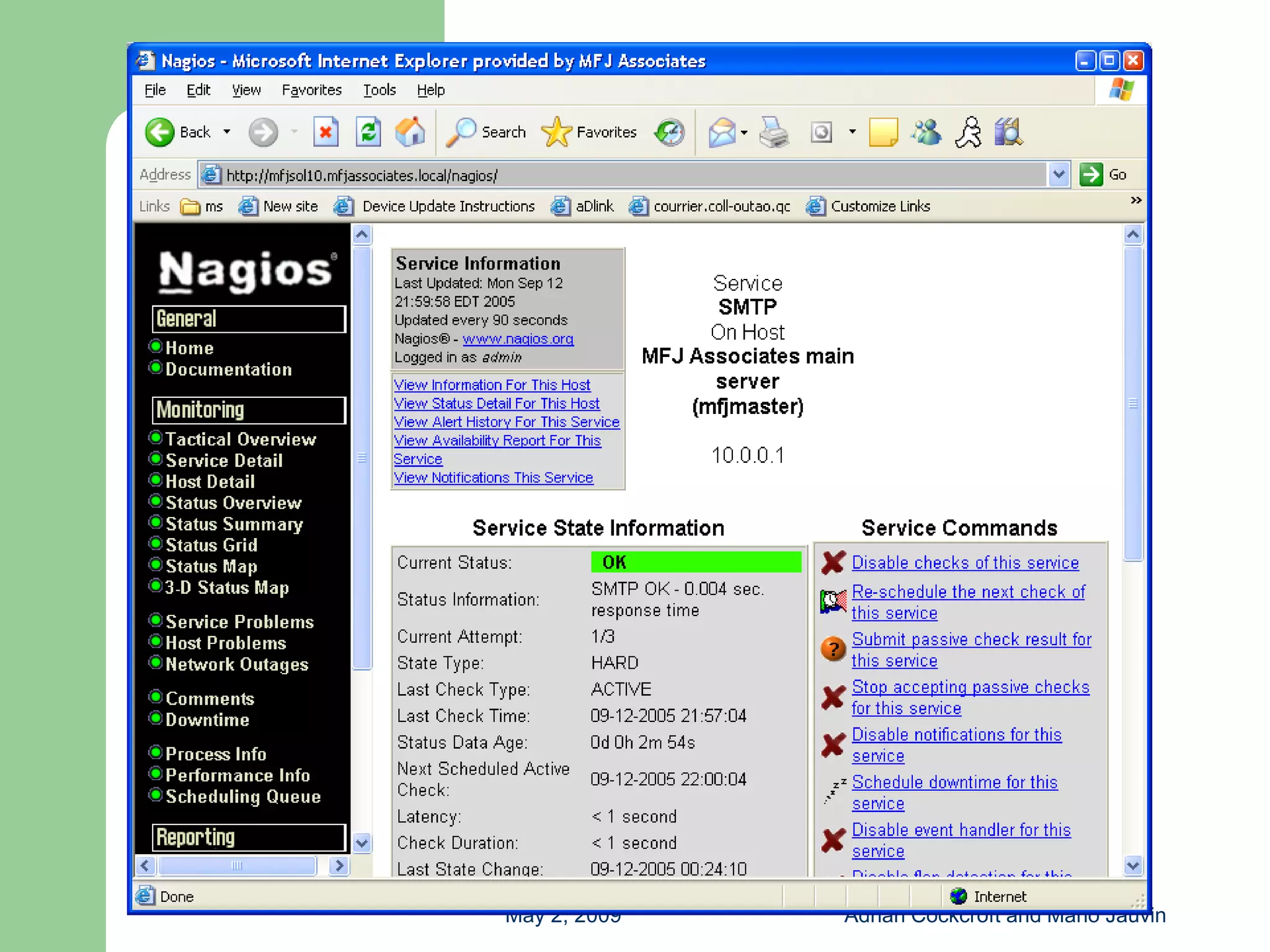Click the address bar URL field
The width and height of the screenshot is (1270, 952).
point(623,175)
